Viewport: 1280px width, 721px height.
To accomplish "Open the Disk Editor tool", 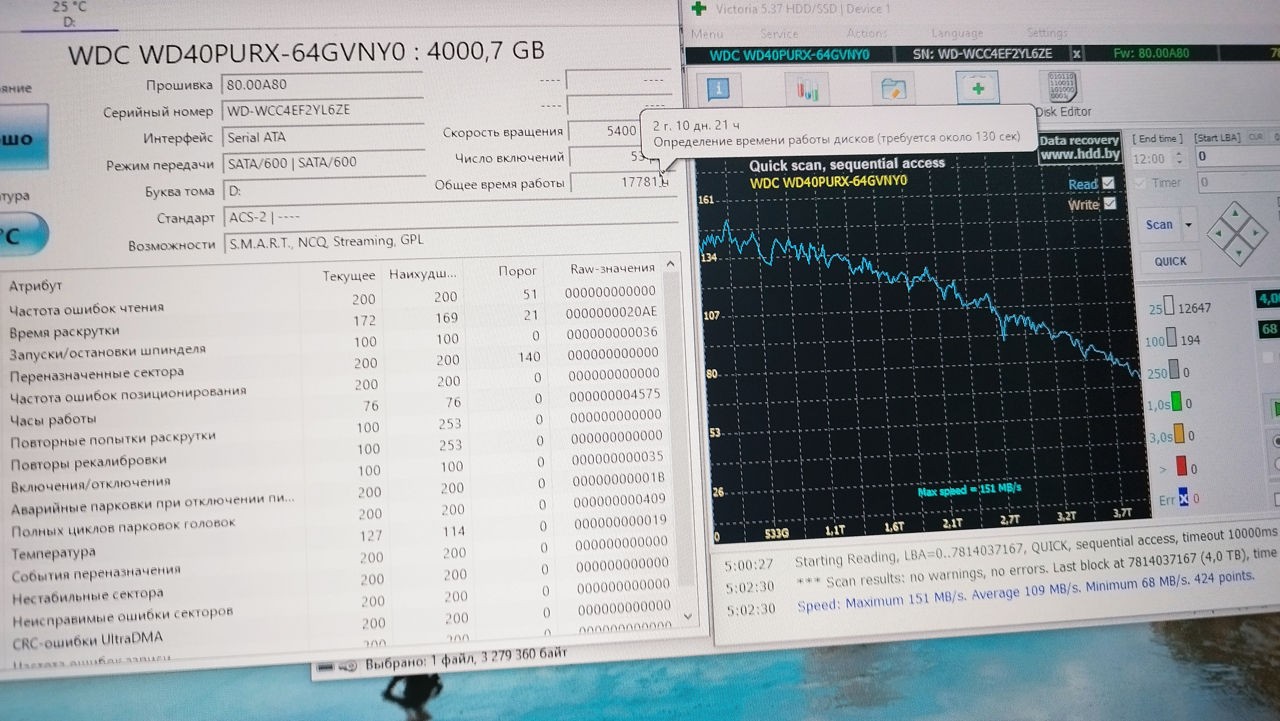I will click(1062, 93).
